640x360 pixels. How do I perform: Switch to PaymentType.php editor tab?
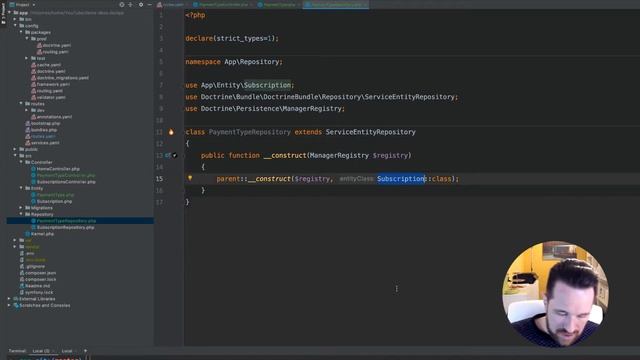(x=279, y=4)
